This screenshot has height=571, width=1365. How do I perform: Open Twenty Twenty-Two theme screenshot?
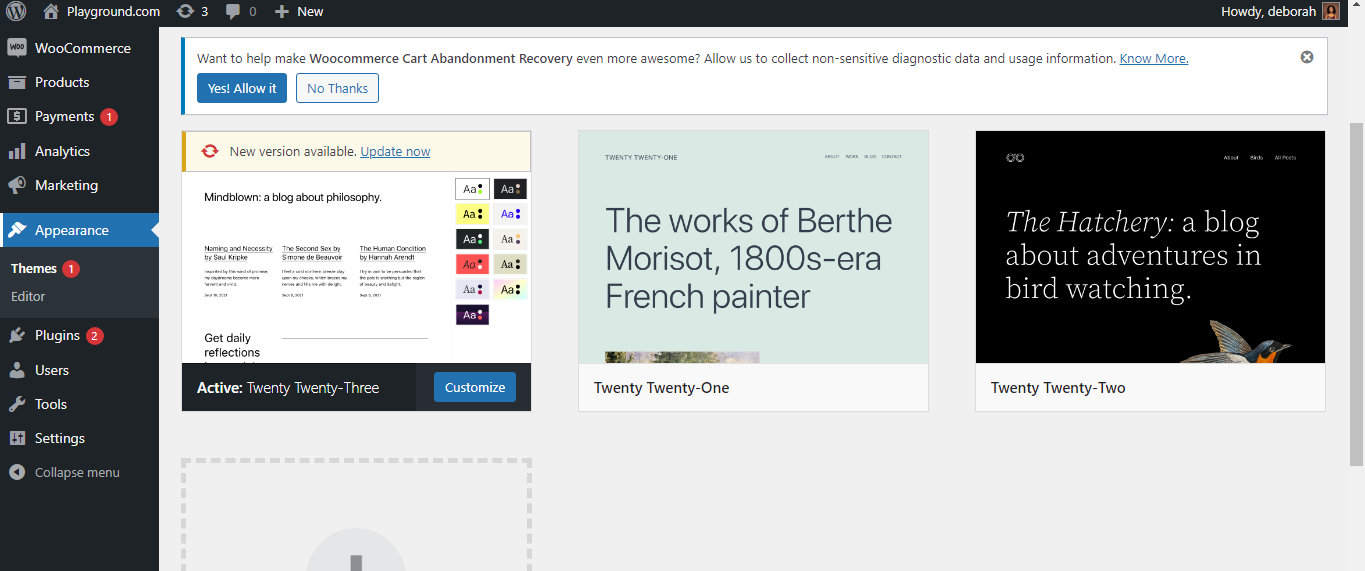point(1150,247)
